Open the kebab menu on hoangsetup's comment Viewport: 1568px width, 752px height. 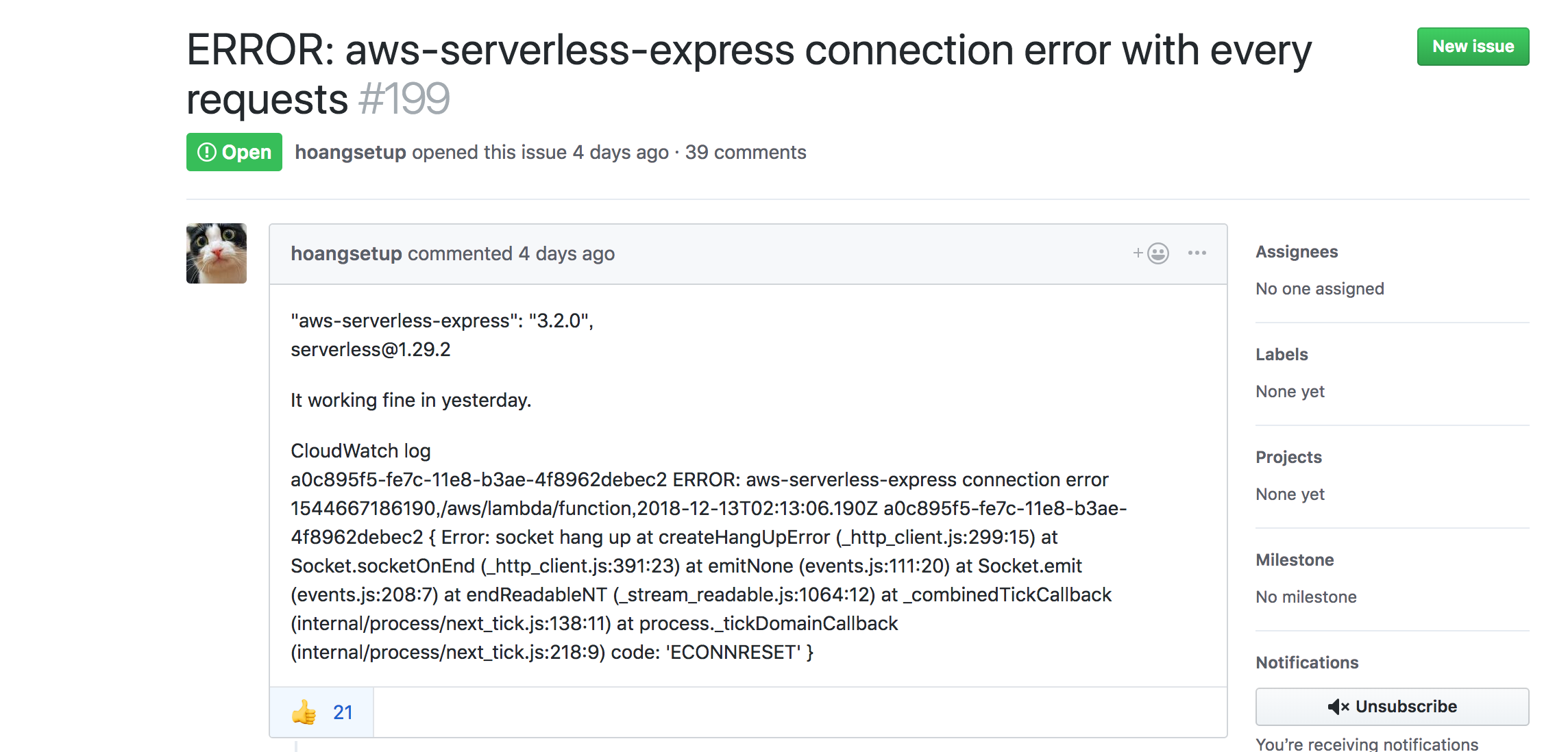pyautogui.click(x=1197, y=253)
